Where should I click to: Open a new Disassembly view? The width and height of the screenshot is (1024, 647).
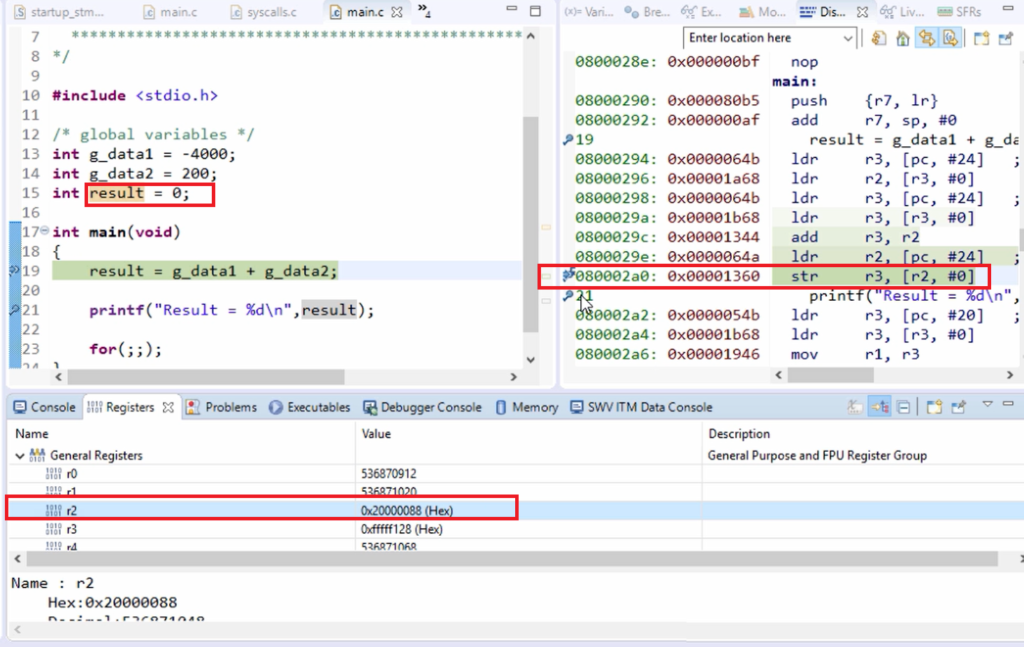(x=981, y=39)
